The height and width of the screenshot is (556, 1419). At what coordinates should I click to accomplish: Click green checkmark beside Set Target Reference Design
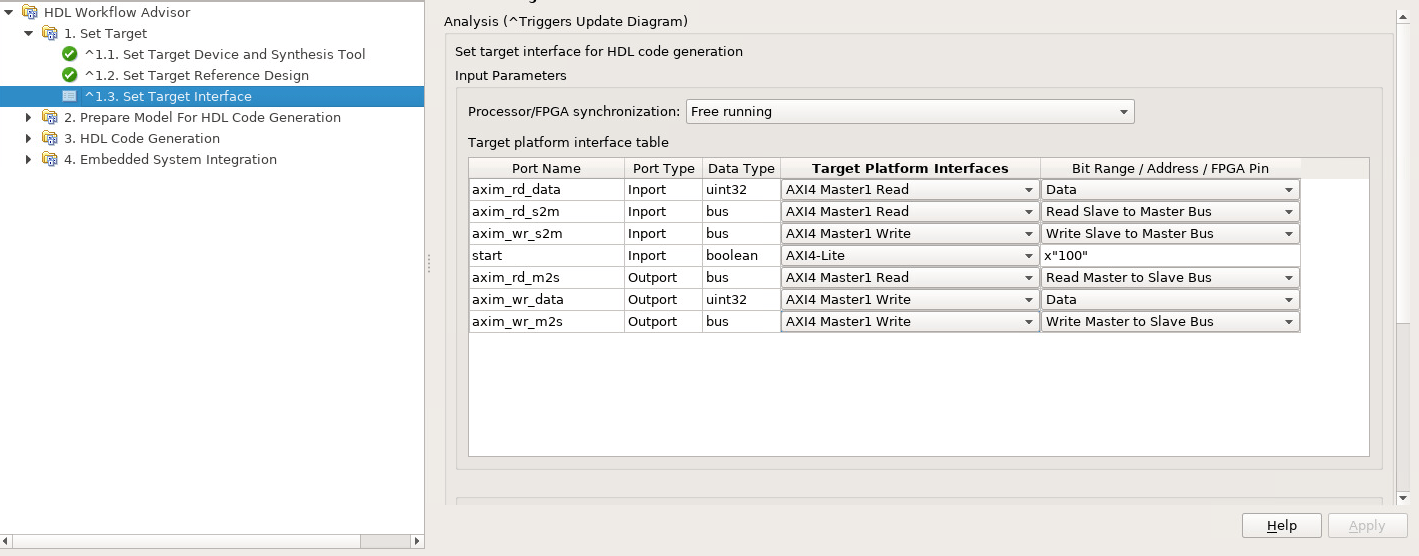click(x=70, y=76)
